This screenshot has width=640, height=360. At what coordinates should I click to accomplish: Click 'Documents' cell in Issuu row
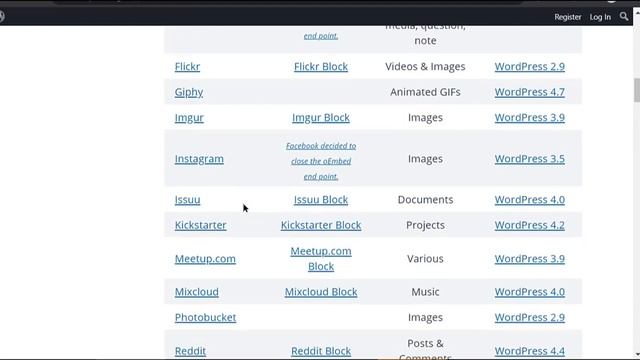coord(425,200)
